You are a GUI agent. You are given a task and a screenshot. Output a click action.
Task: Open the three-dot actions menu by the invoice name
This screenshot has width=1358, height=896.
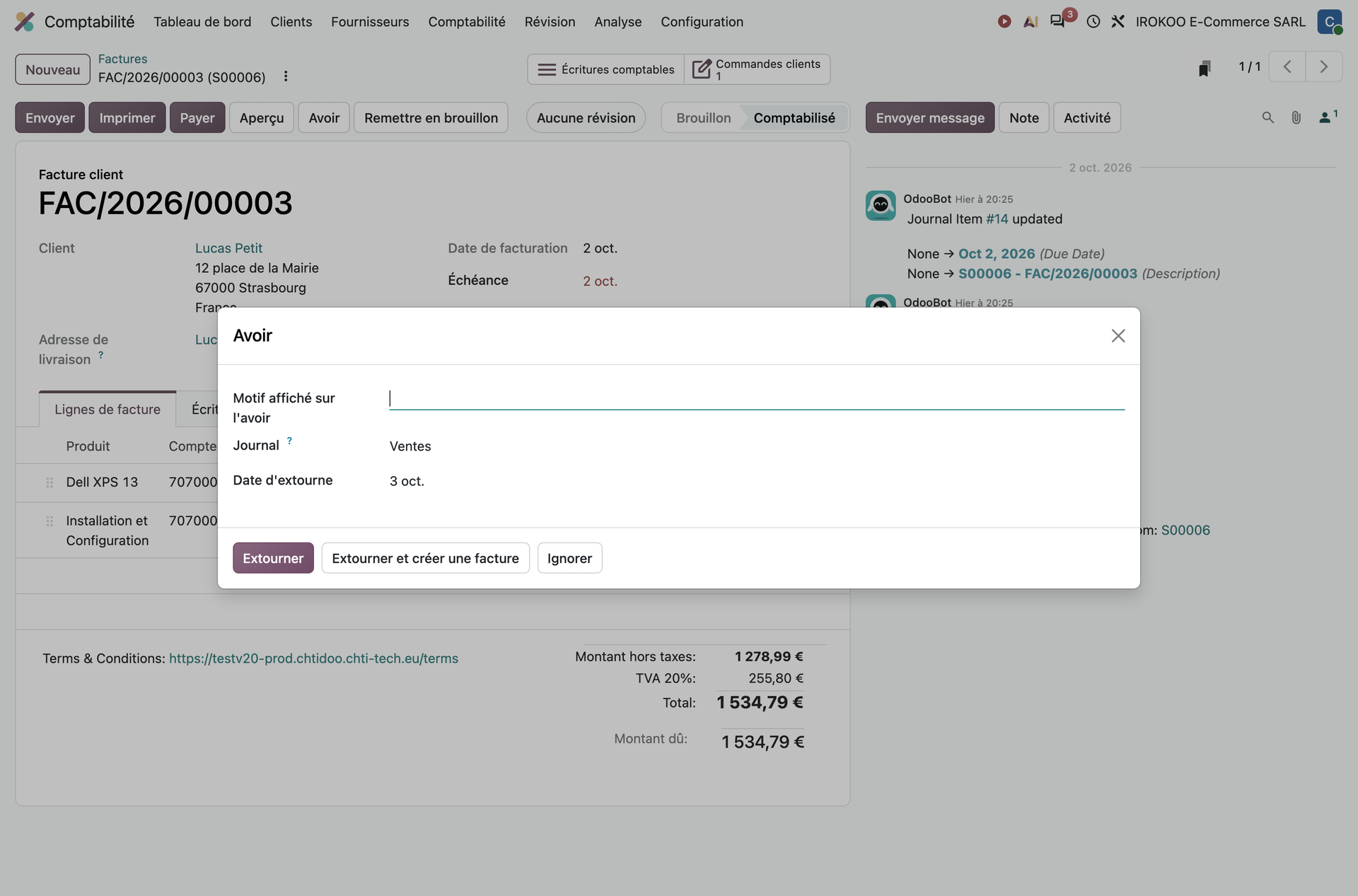pyautogui.click(x=286, y=76)
